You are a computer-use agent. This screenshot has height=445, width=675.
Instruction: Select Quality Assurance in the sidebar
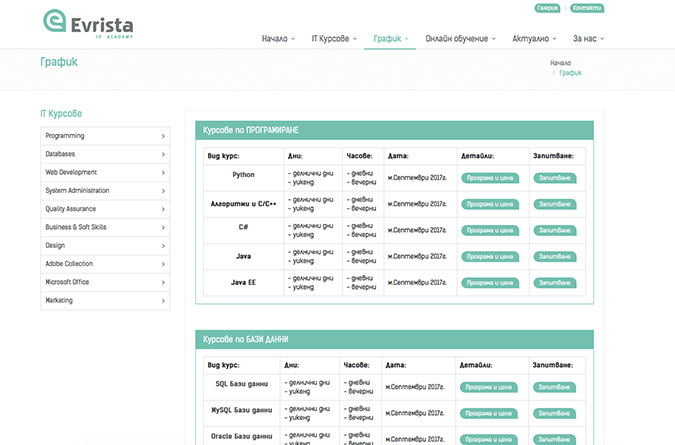click(105, 209)
